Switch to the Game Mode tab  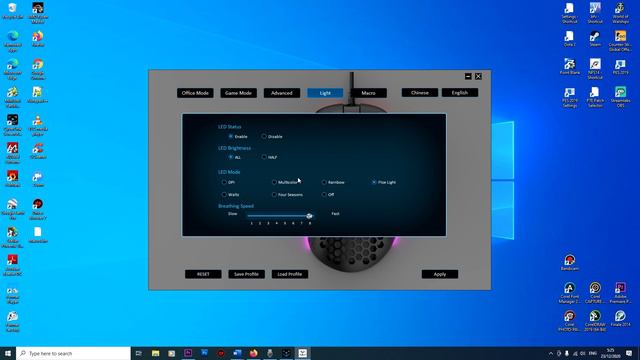point(238,93)
